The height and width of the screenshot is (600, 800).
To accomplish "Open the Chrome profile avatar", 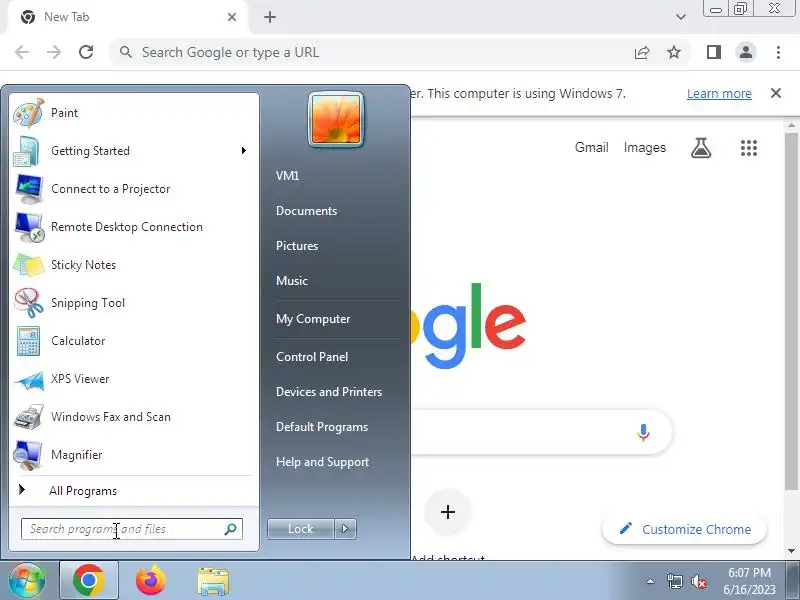I will click(746, 52).
